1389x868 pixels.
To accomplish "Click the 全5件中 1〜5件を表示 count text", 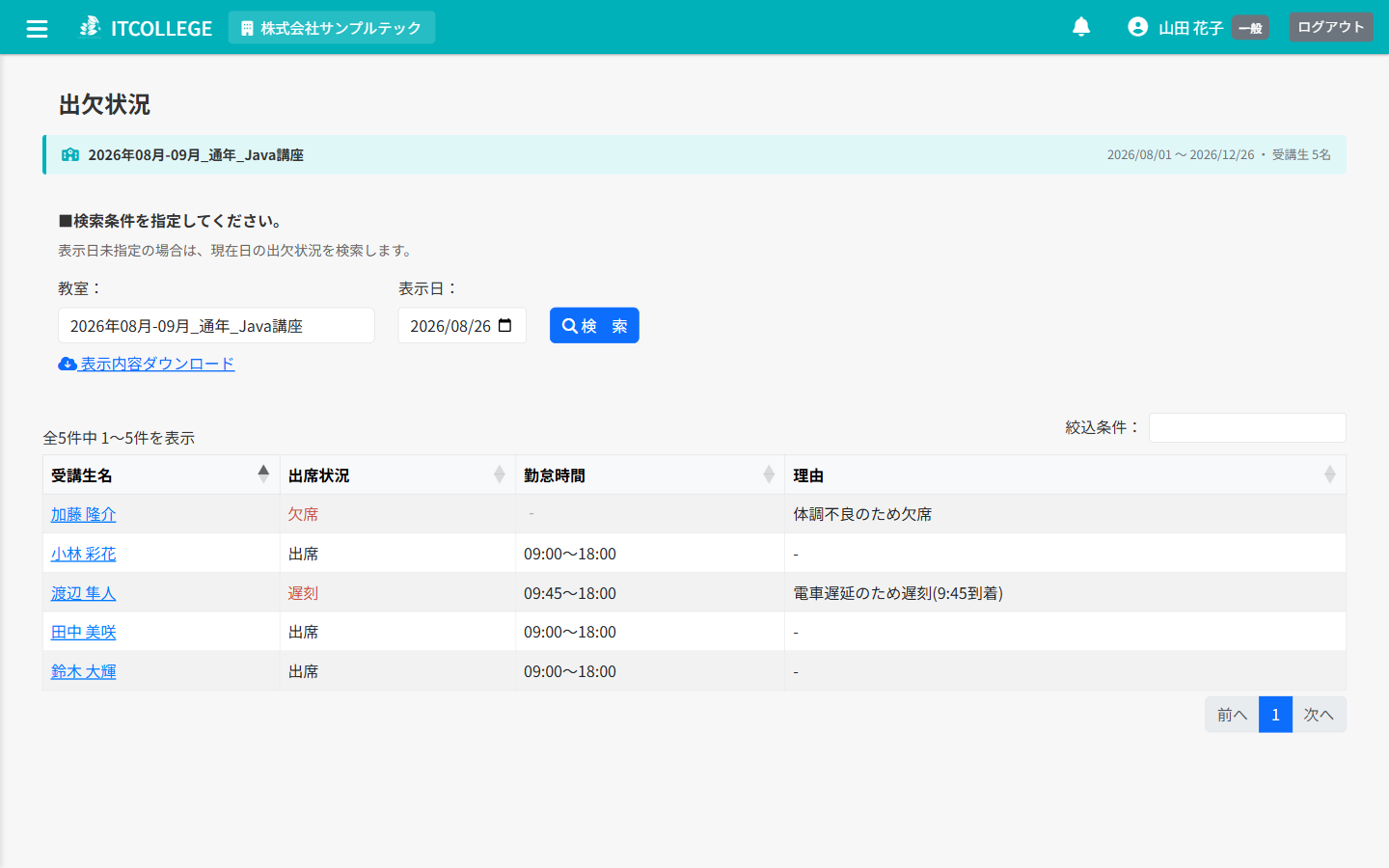I will pyautogui.click(x=119, y=438).
